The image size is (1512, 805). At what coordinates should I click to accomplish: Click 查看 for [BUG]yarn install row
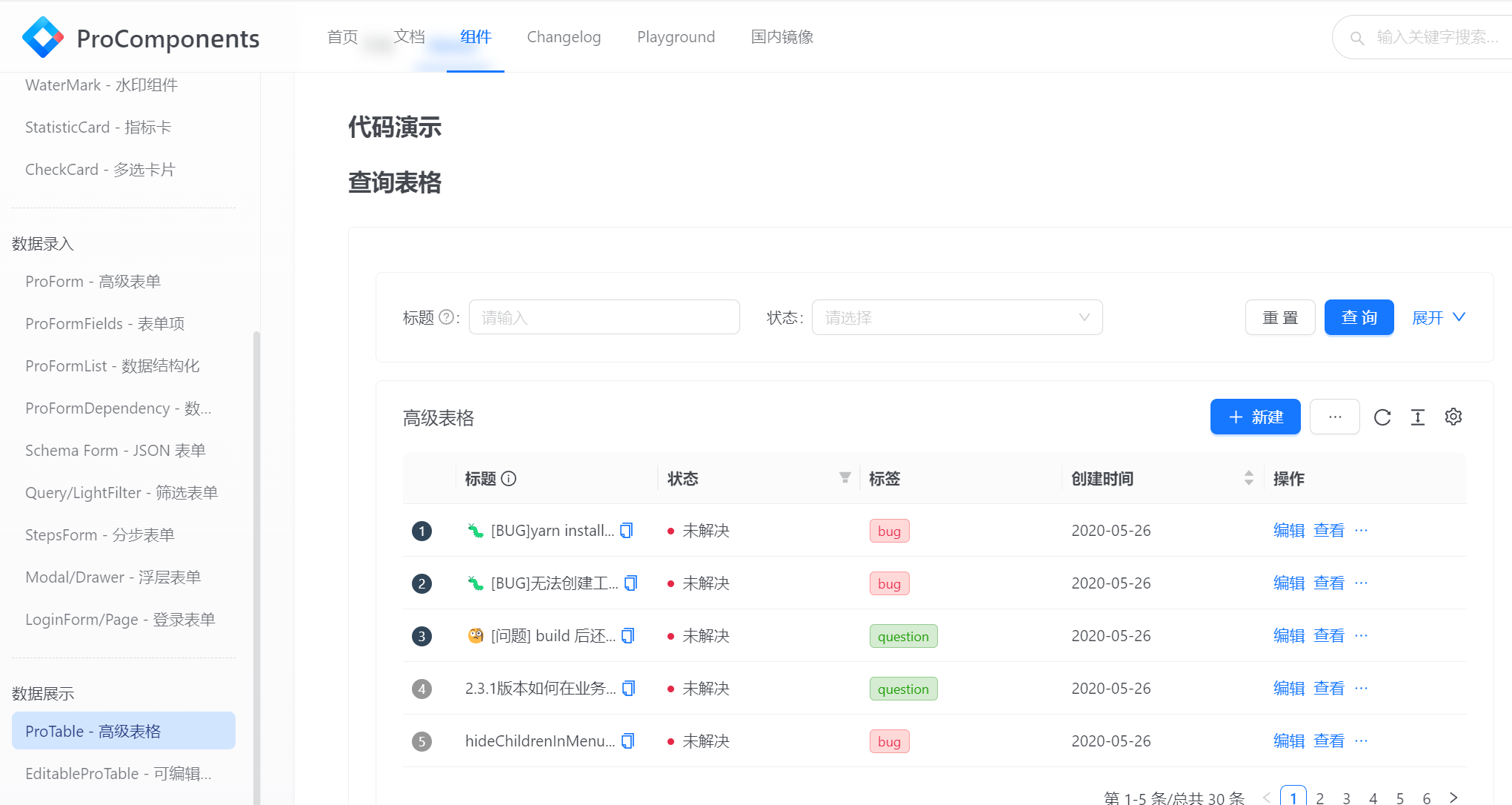(x=1329, y=531)
